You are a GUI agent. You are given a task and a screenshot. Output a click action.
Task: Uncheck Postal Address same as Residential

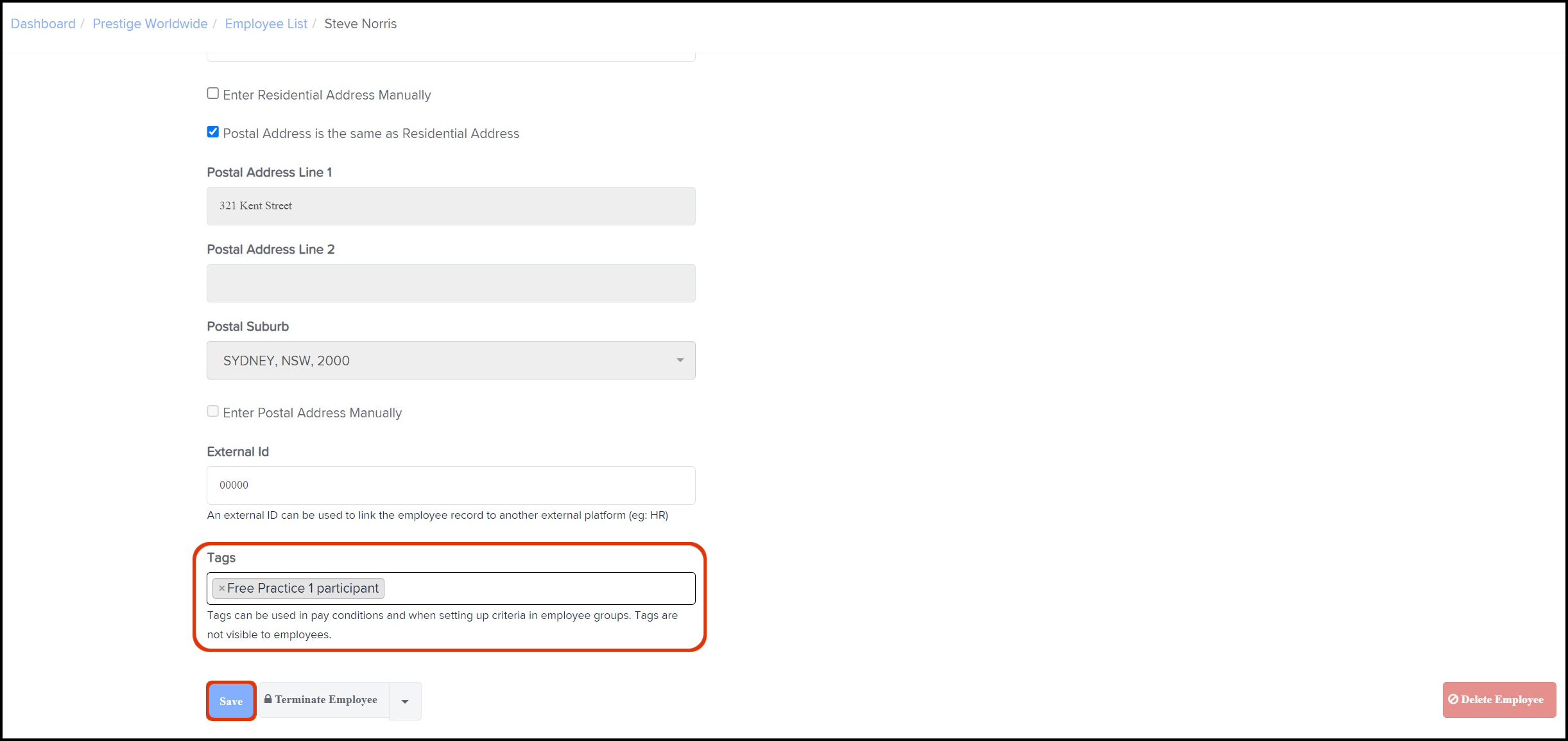[x=213, y=132]
